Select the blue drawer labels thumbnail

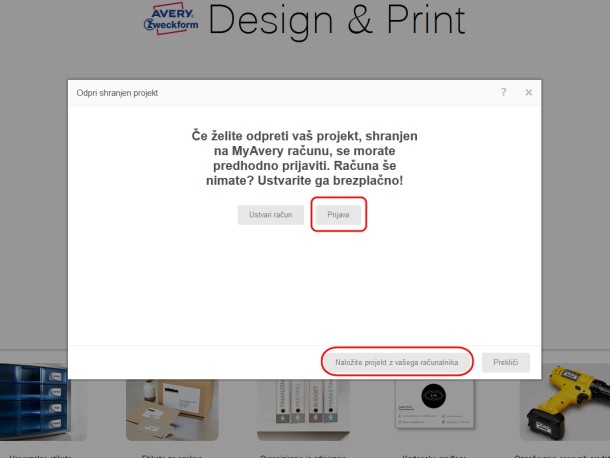(x=43, y=402)
